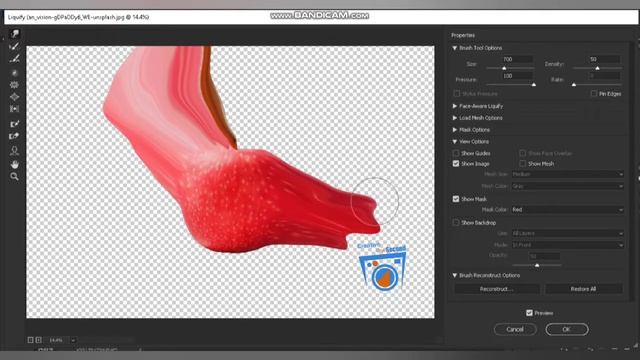Click the Reconstruct... button
Image resolution: width=640 pixels, height=360 pixels.
coord(497,289)
